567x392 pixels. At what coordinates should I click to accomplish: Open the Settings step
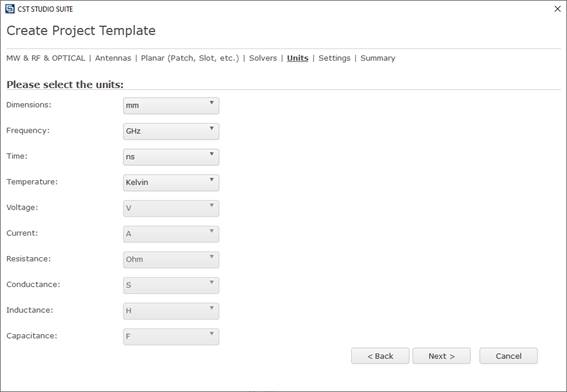[334, 58]
